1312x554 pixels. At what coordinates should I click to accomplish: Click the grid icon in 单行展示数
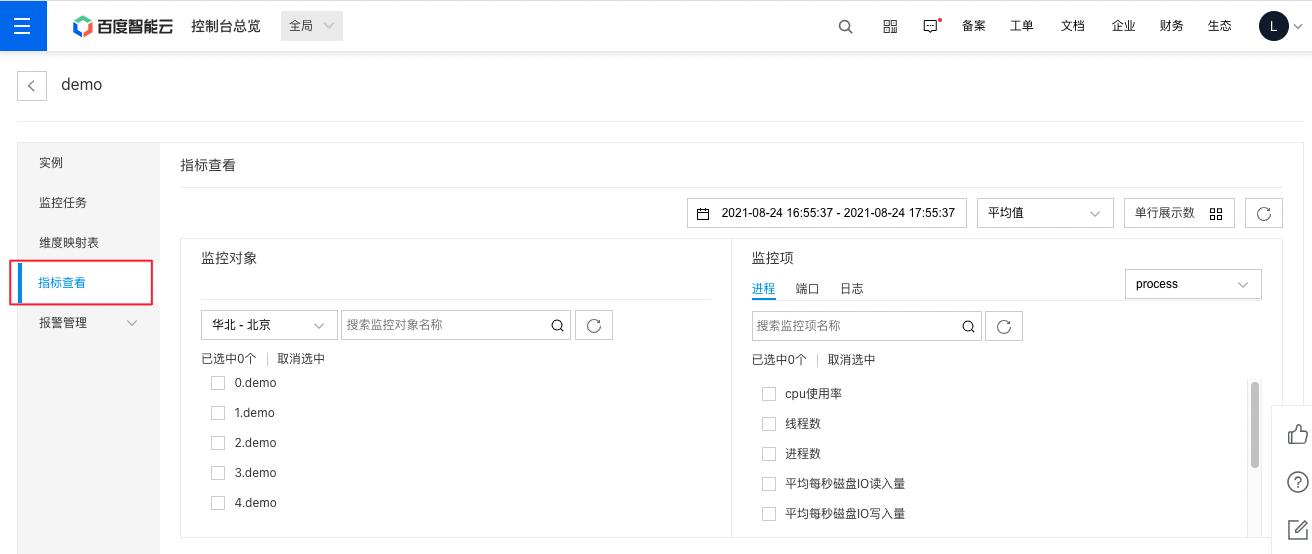[1216, 214]
